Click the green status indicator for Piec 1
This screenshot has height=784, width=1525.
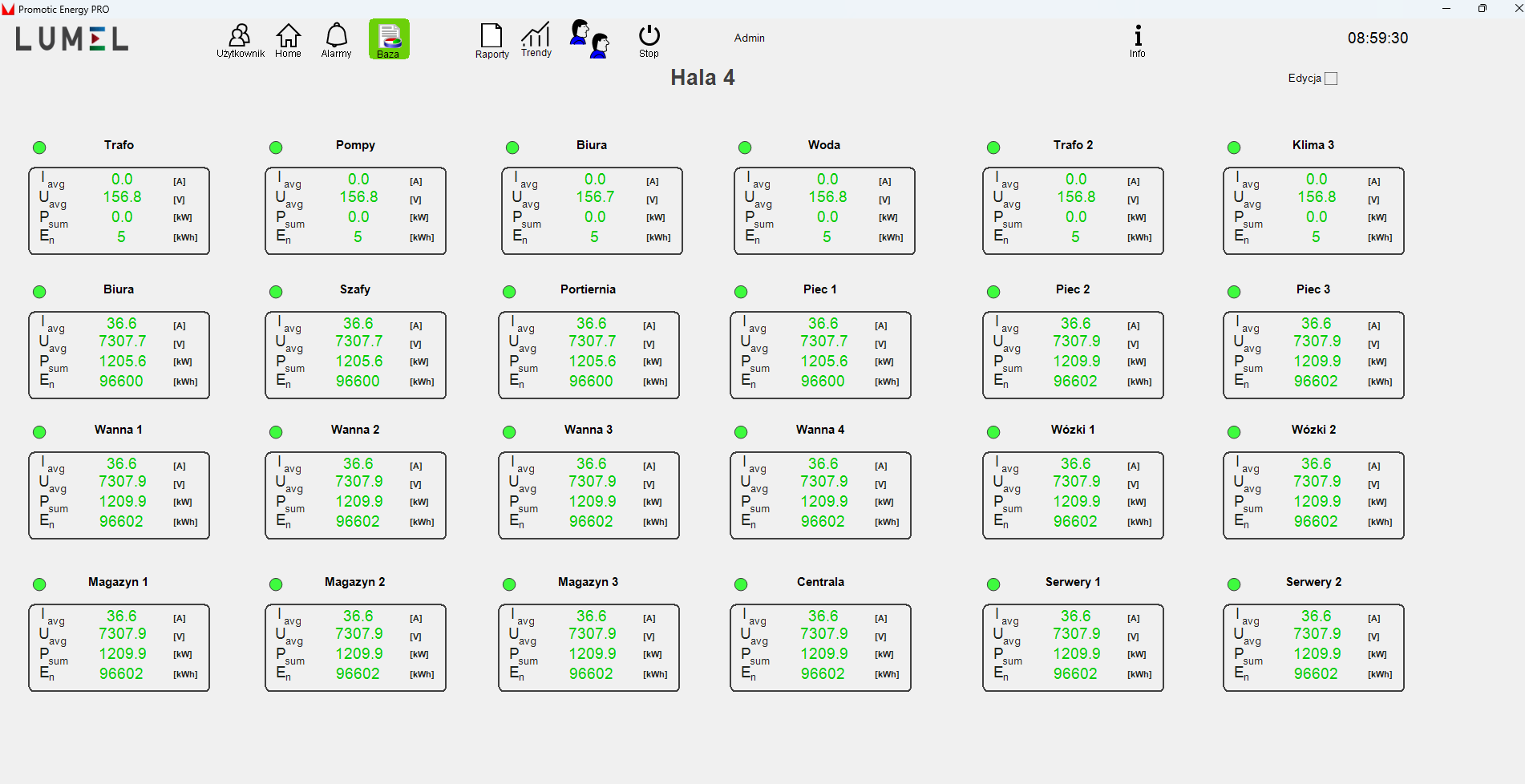point(741,292)
